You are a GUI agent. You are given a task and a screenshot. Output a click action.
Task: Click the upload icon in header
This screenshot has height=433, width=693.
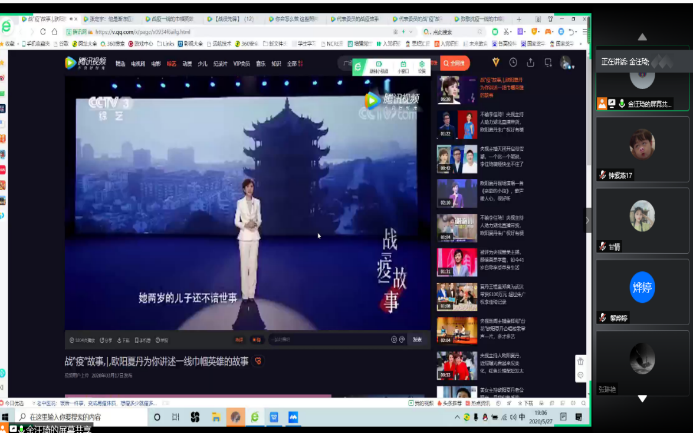click(x=531, y=62)
